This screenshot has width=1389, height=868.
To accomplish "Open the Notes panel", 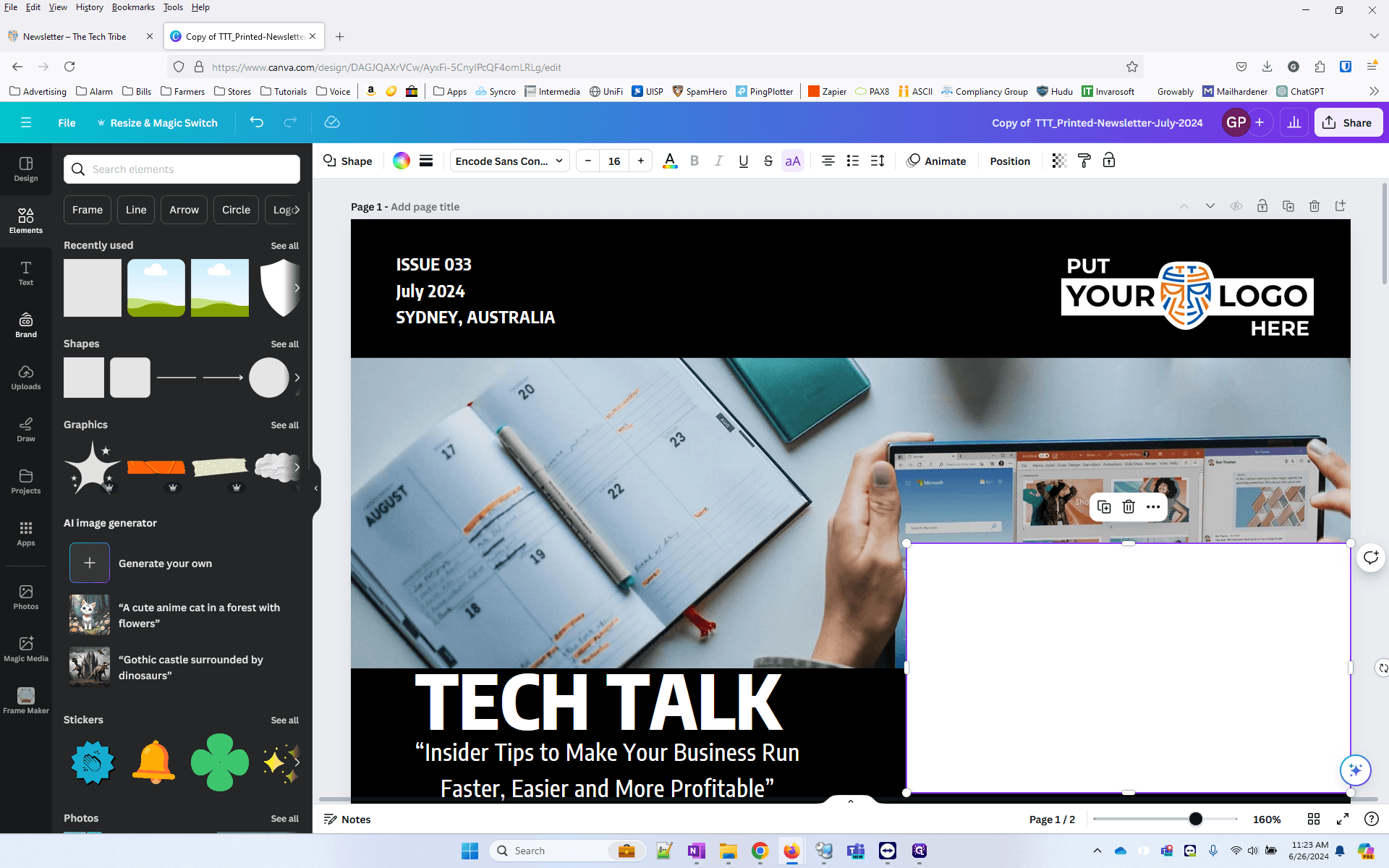I will (347, 820).
